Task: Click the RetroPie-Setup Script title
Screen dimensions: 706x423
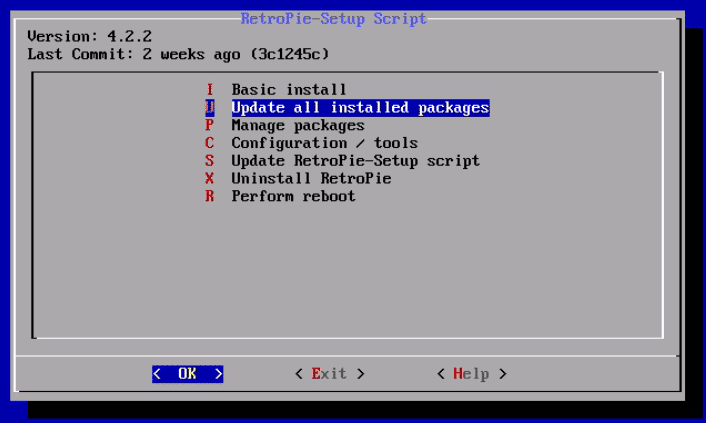Action: pos(333,19)
